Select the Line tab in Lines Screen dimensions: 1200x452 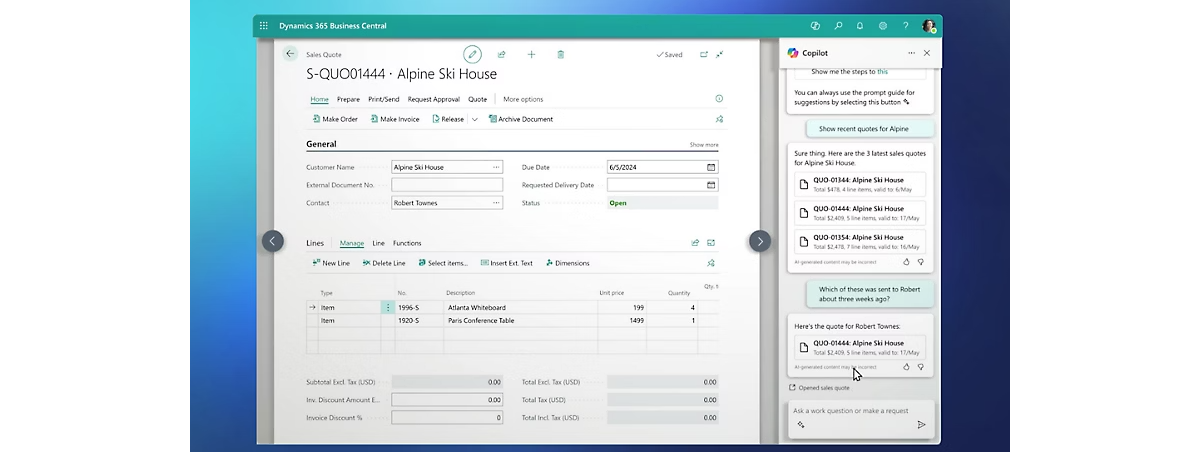[379, 243]
